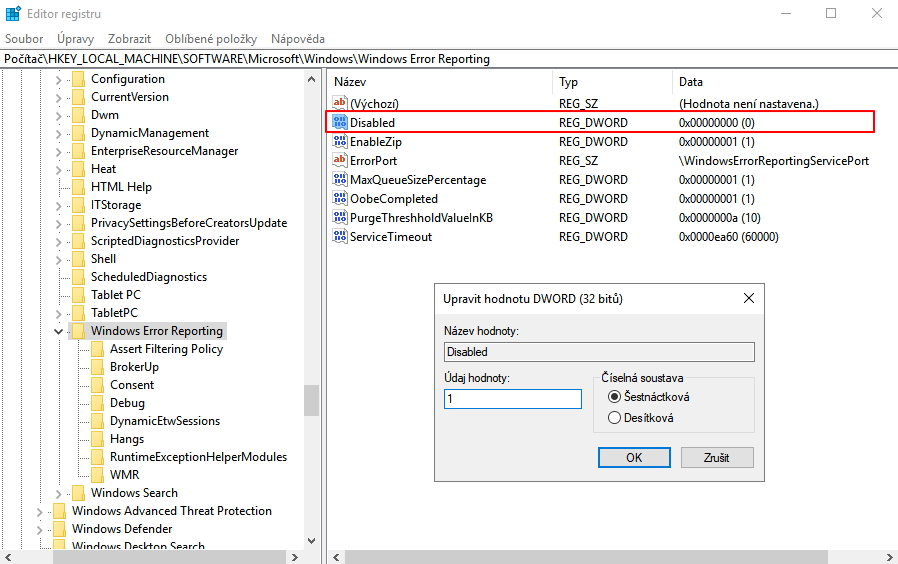This screenshot has height=564, width=898.
Task: Click the Windows Search folder icon
Action: (78, 493)
